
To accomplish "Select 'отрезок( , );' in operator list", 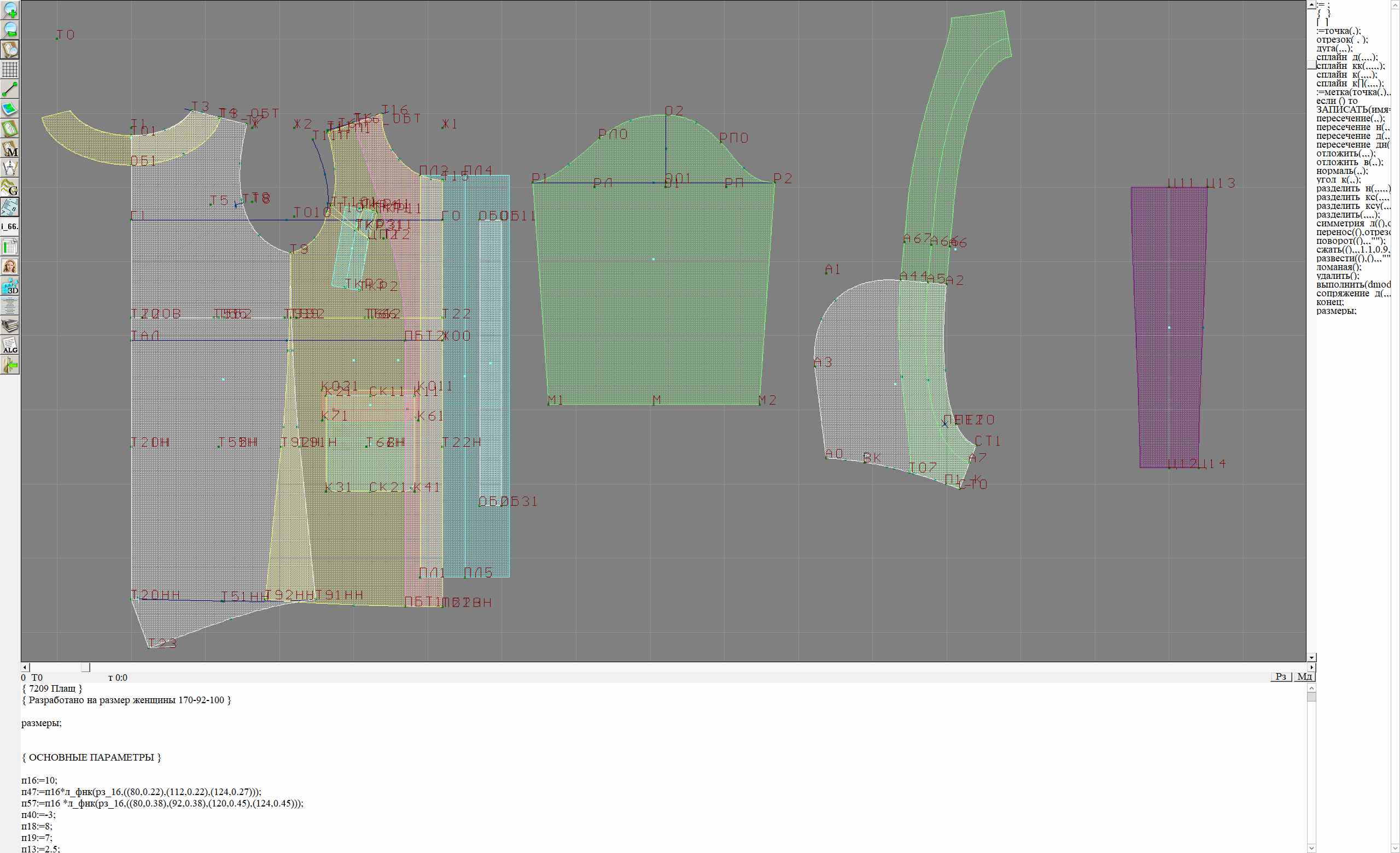I will (1342, 40).
